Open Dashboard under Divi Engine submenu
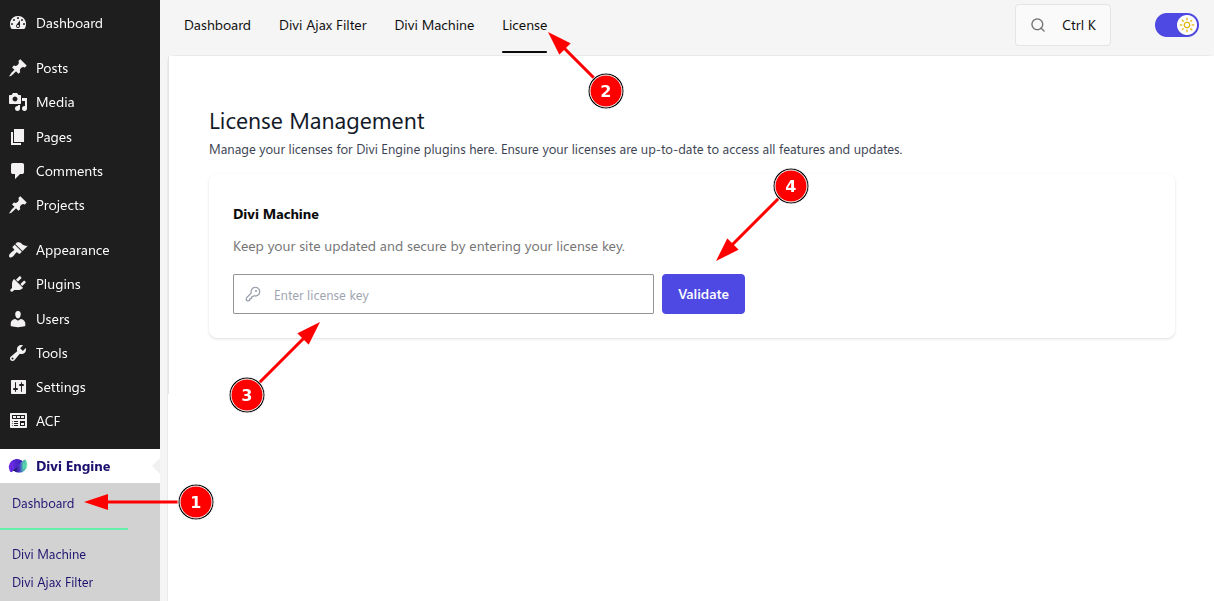This screenshot has width=1214, height=601. tap(43, 503)
